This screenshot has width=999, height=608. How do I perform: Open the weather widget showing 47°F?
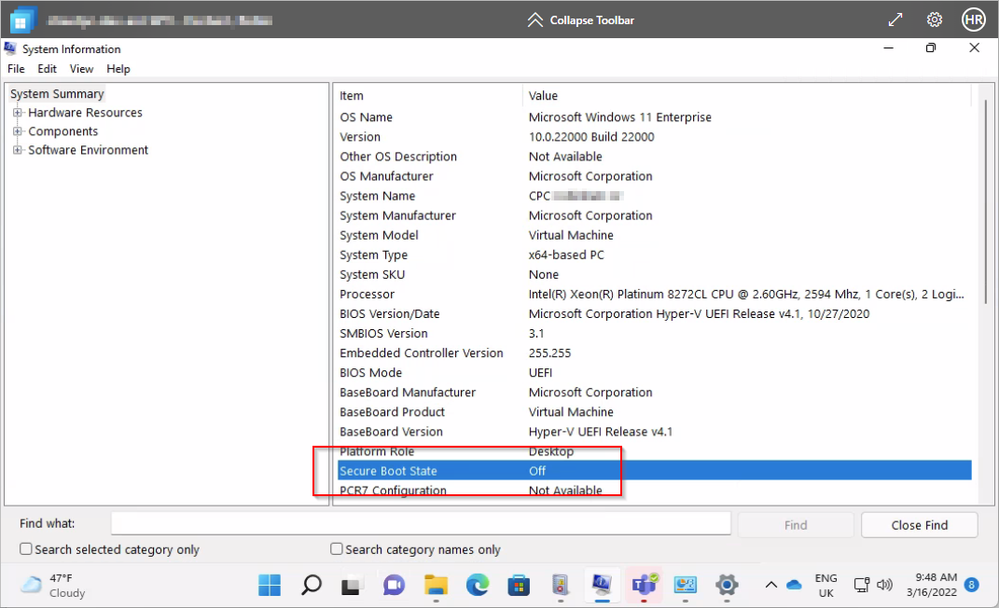click(54, 585)
